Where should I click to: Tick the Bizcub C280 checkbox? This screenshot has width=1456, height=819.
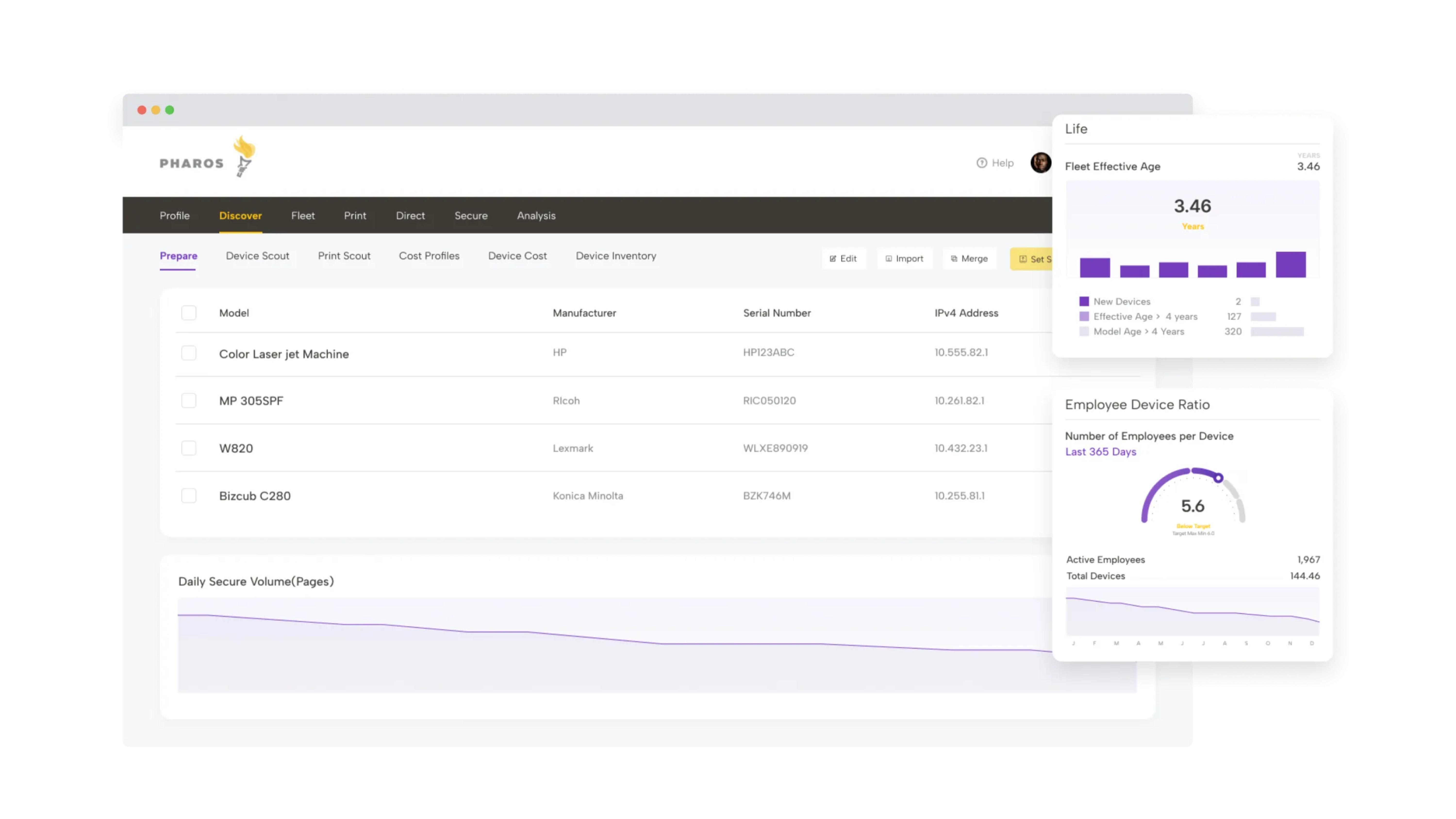189,496
